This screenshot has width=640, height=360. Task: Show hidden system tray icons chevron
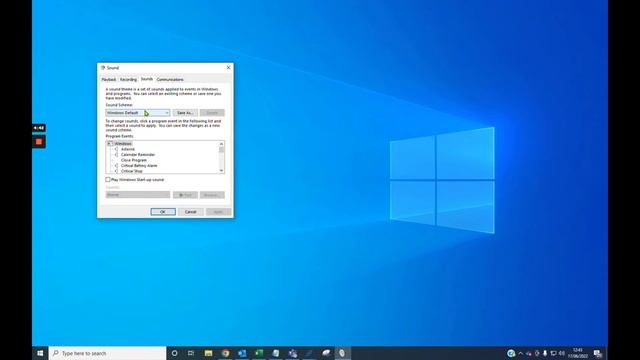pos(520,353)
